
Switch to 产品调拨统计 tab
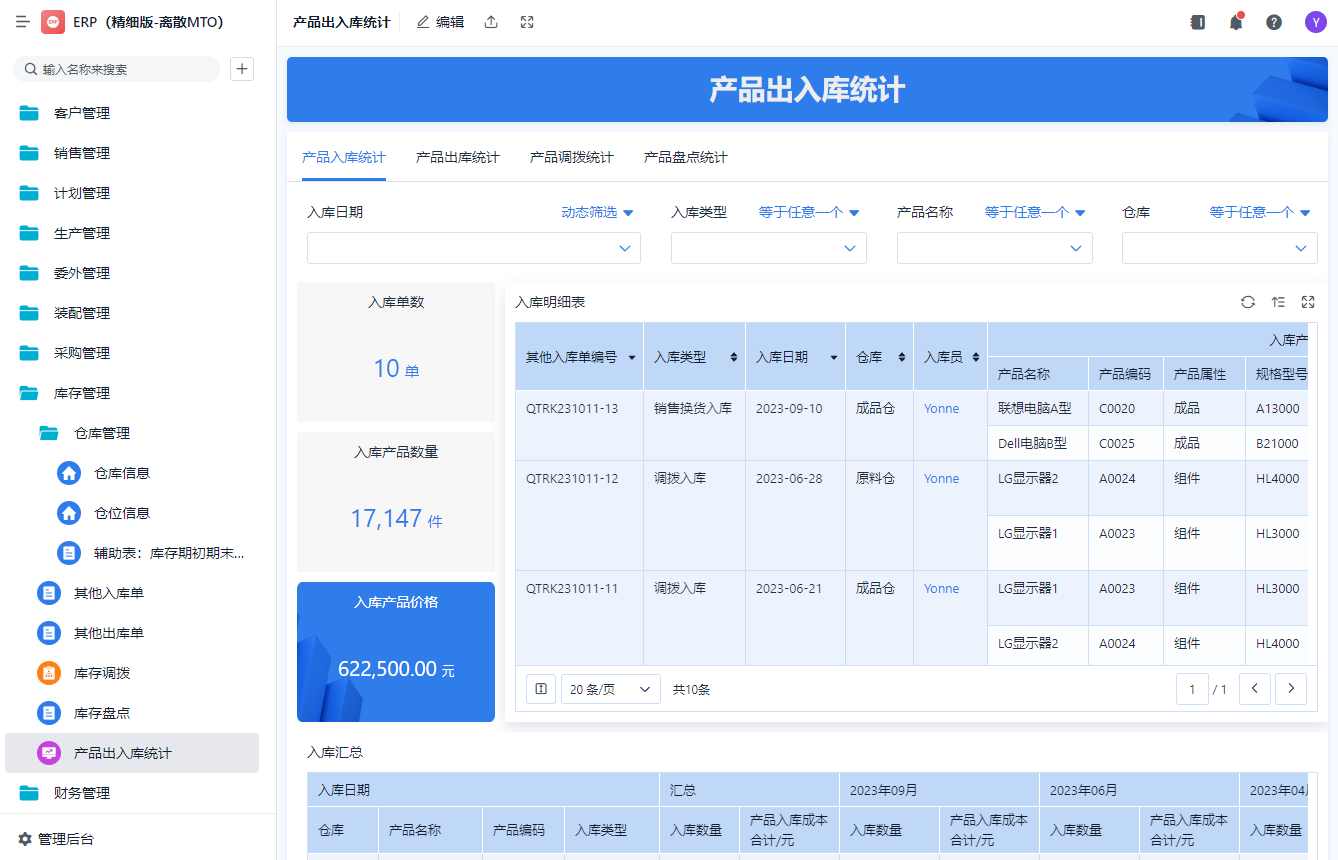pyautogui.click(x=572, y=157)
